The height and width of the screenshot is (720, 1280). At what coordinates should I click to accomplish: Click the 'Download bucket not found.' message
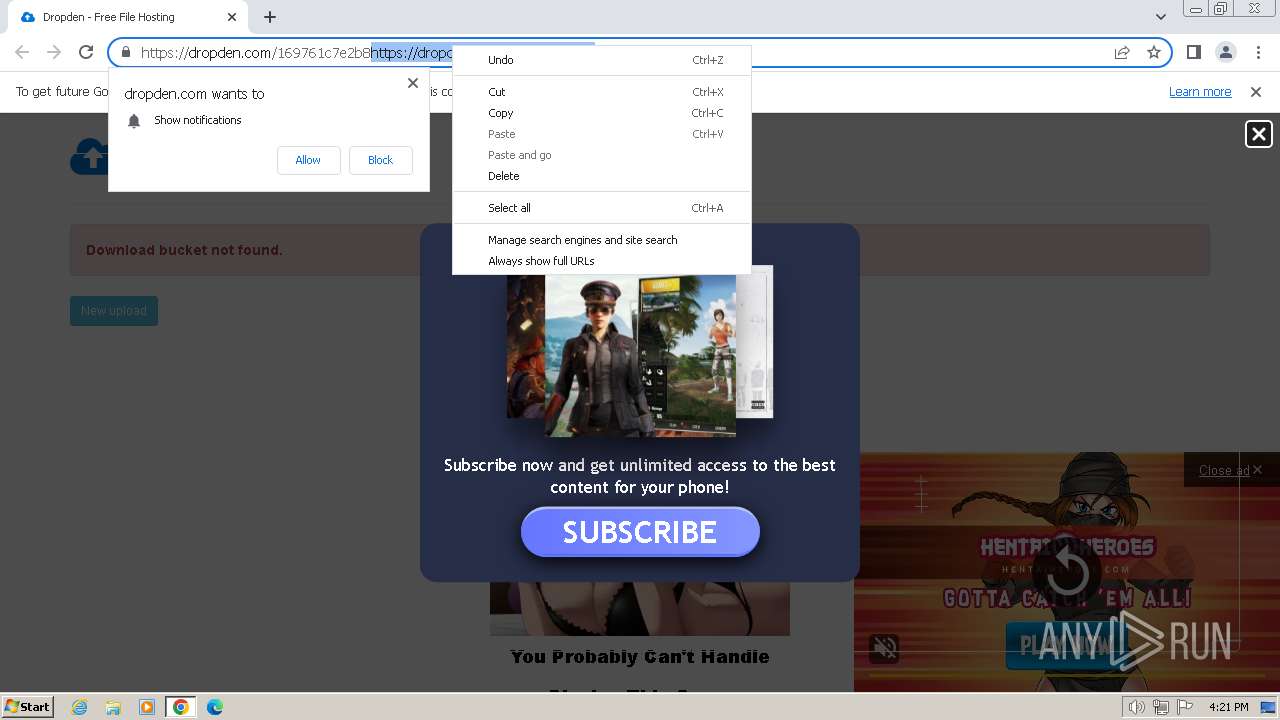(184, 250)
